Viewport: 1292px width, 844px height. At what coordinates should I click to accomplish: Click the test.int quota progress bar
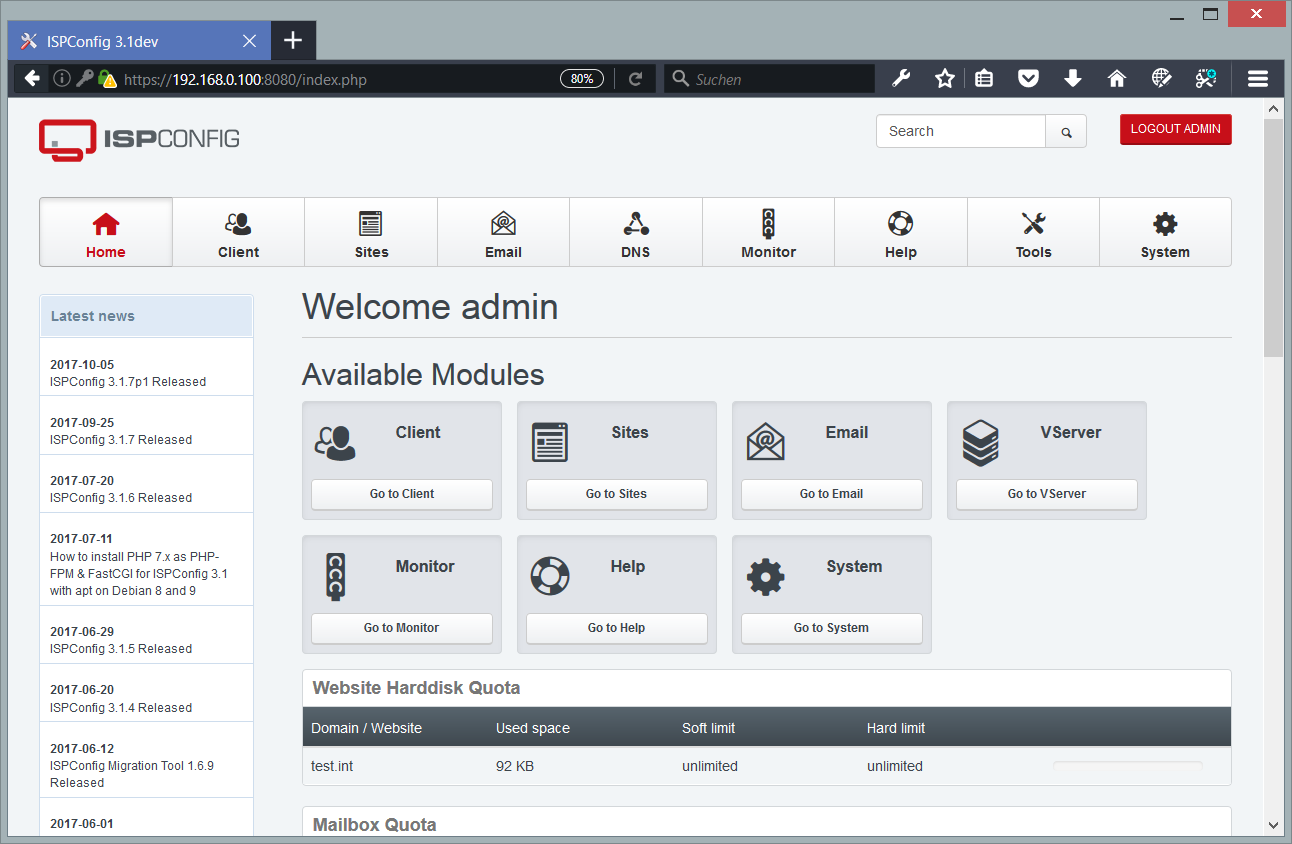1128,766
